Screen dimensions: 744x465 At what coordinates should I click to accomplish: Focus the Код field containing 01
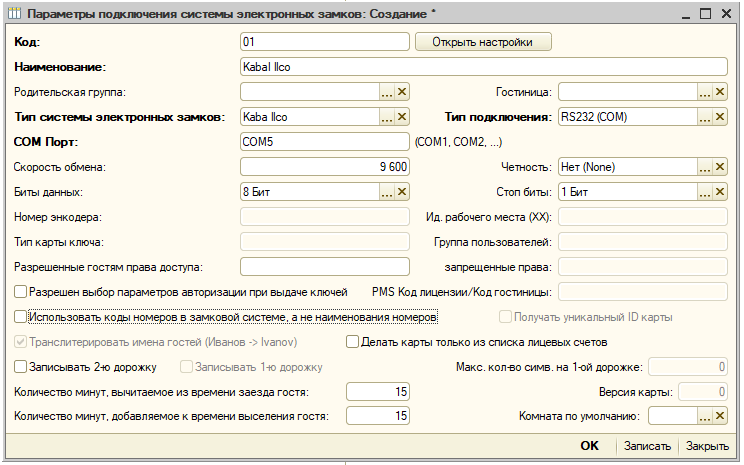(325, 42)
